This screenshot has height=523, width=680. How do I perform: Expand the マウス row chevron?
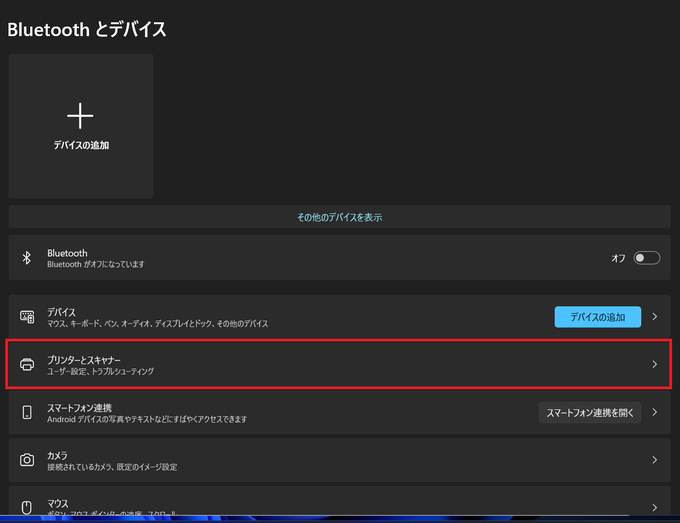(x=655, y=507)
